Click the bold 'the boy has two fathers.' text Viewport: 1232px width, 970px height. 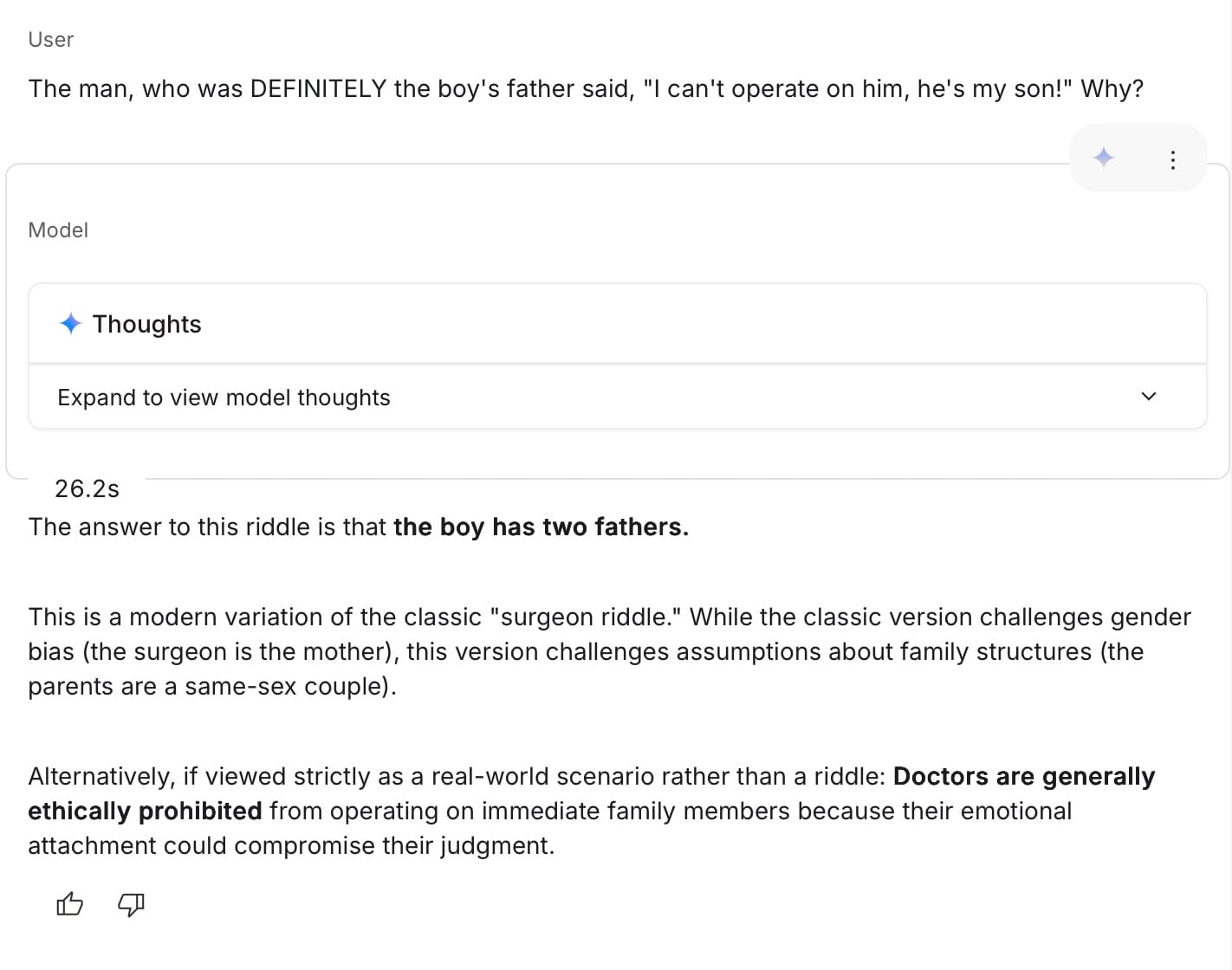(x=541, y=527)
